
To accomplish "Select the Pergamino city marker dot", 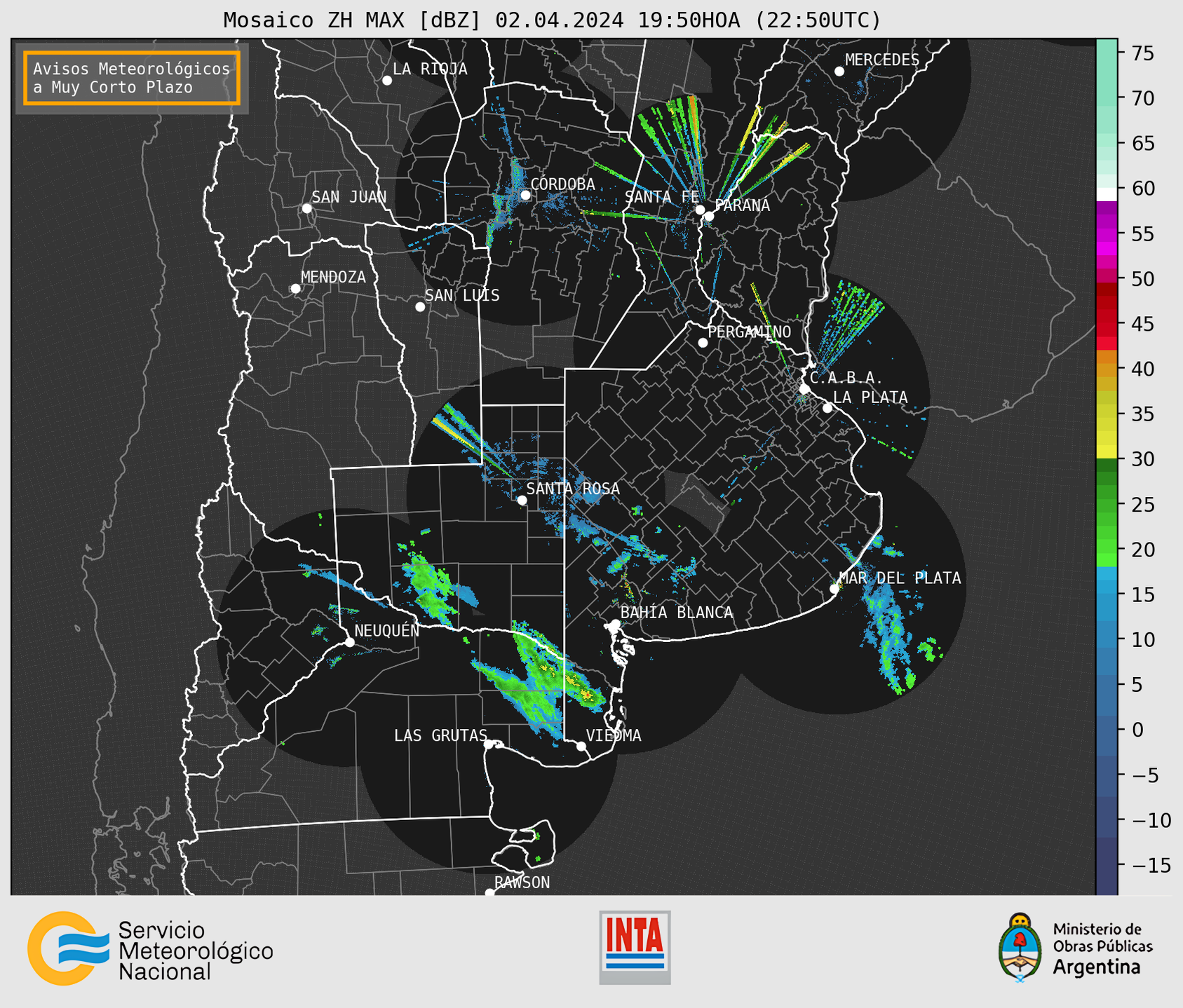I will pyautogui.click(x=703, y=343).
